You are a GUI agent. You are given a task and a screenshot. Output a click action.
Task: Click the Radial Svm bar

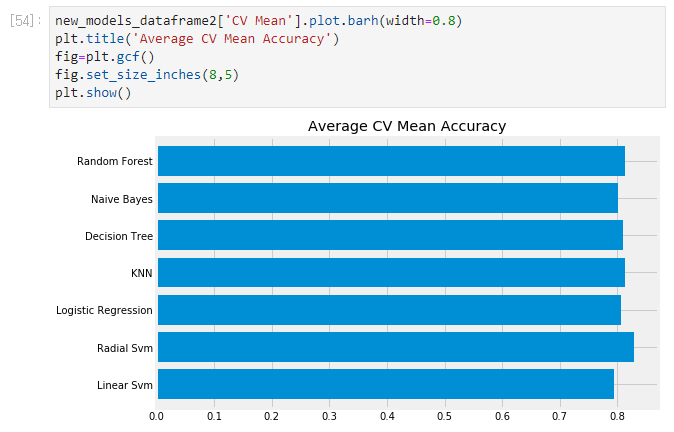click(x=396, y=347)
